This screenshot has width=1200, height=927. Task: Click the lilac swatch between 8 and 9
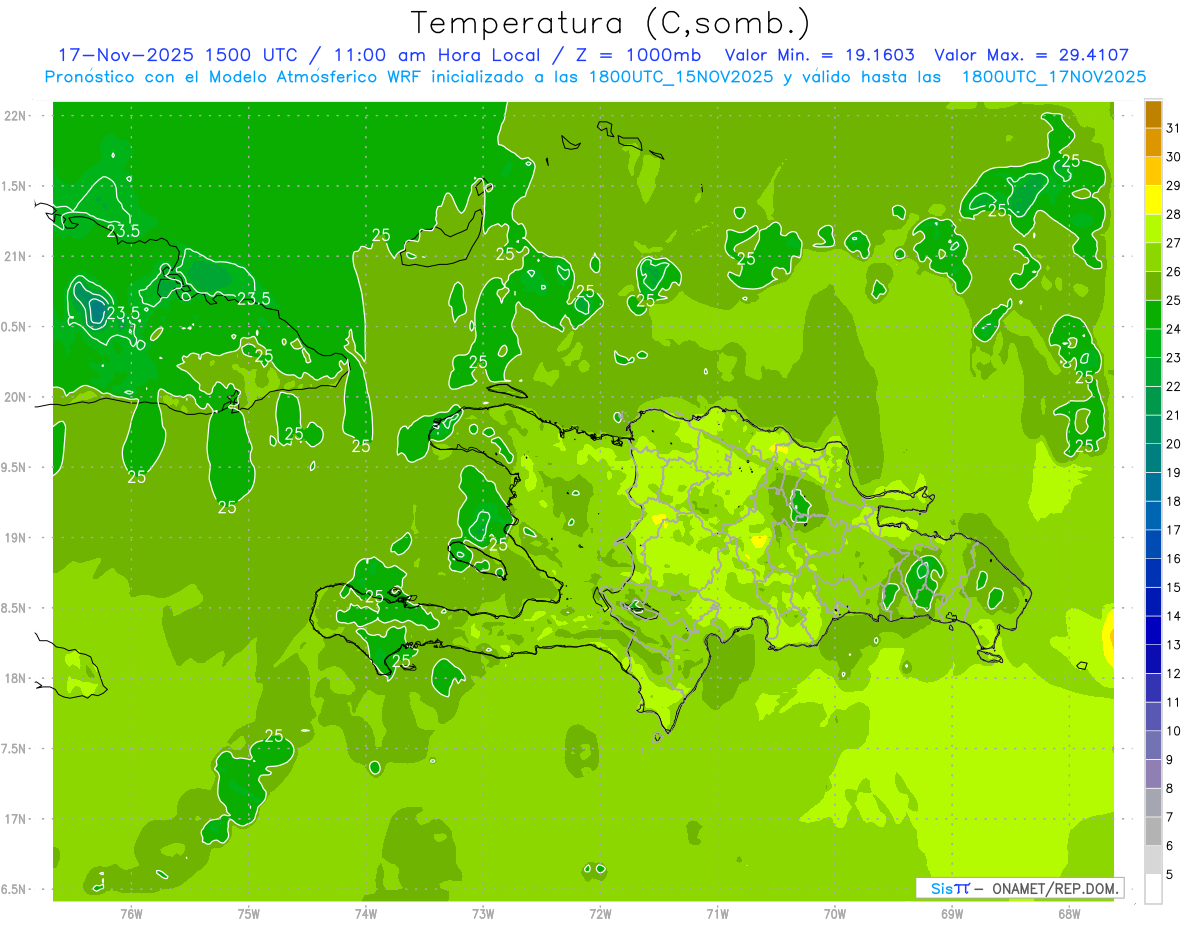1153,774
